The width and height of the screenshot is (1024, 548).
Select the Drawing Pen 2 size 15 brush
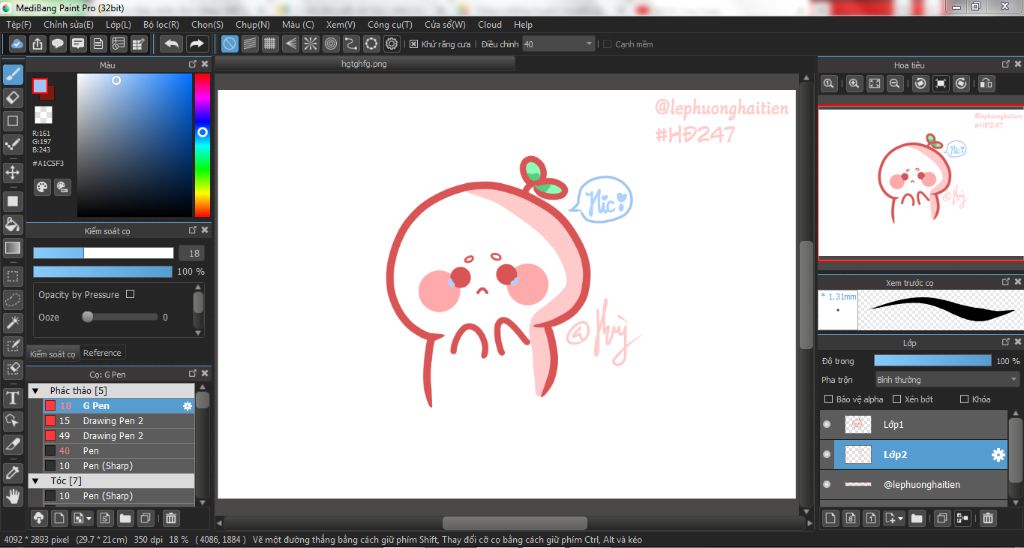pos(112,421)
